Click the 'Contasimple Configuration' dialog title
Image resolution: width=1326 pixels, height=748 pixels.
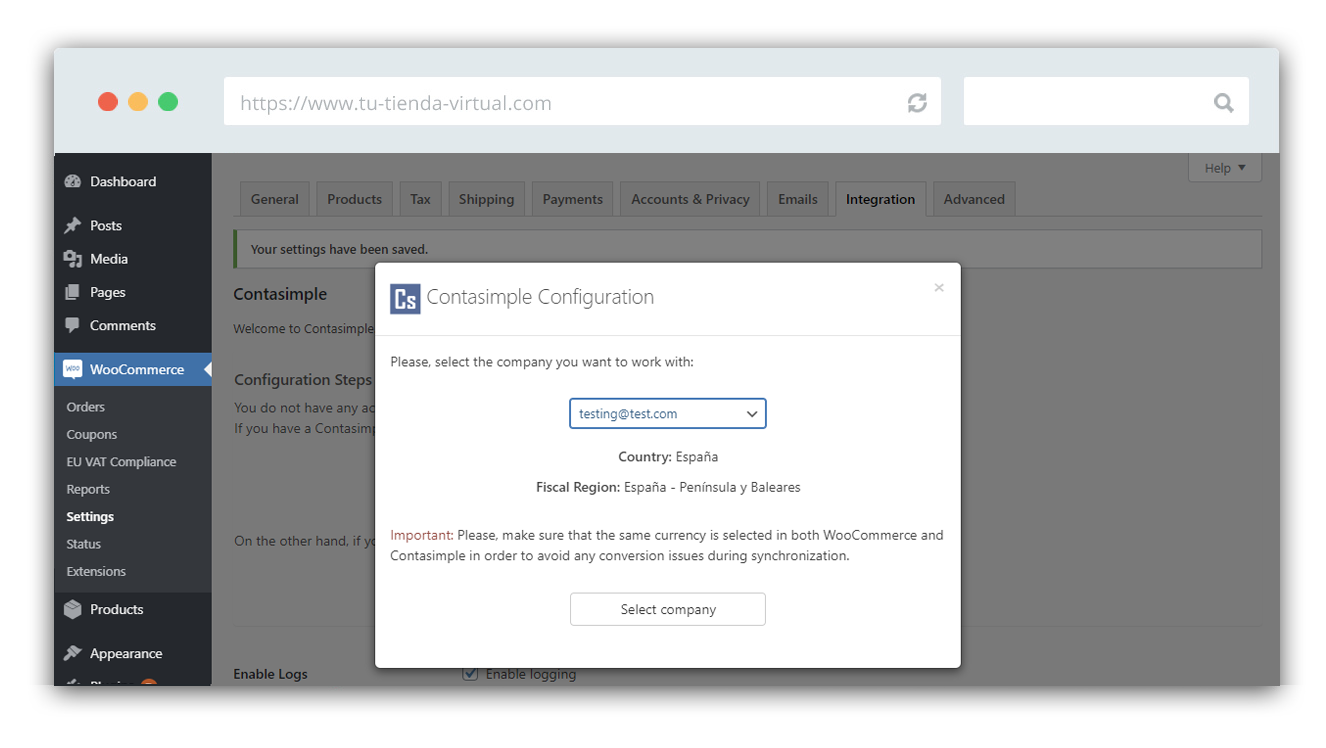540,297
